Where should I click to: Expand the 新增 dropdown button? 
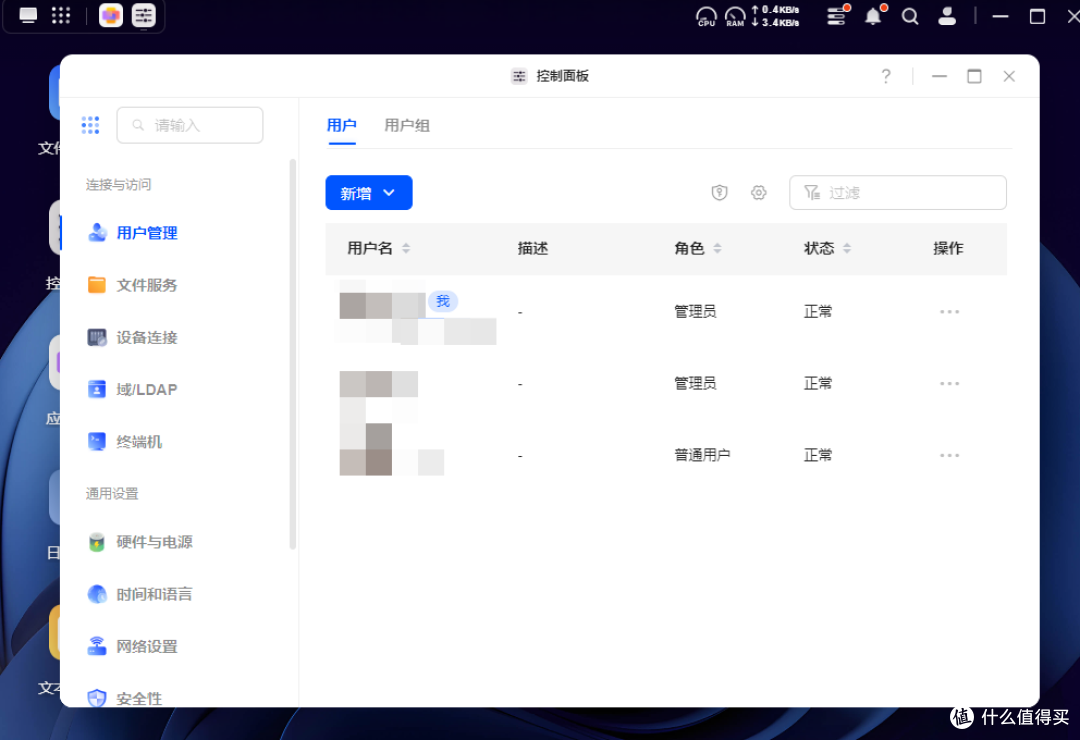pos(369,193)
